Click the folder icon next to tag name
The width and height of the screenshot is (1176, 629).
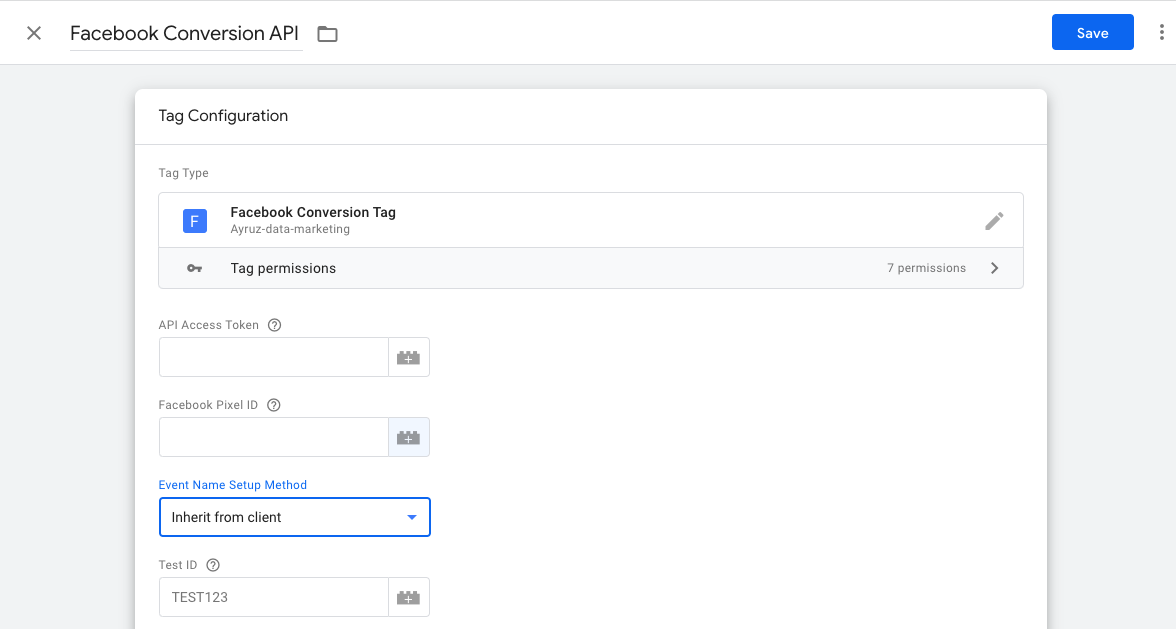[x=327, y=34]
